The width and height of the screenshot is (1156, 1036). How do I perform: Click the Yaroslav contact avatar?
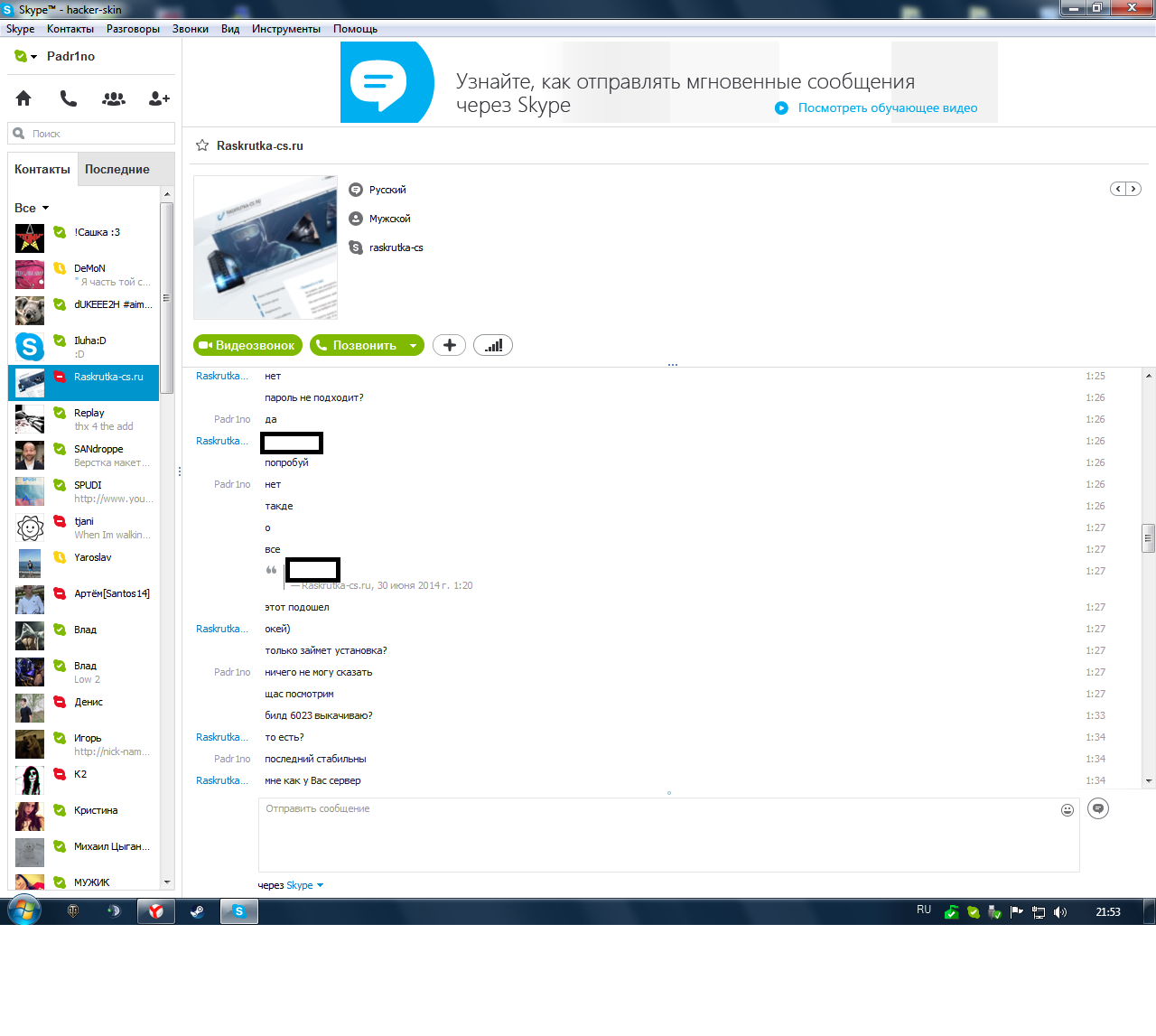pyautogui.click(x=30, y=564)
